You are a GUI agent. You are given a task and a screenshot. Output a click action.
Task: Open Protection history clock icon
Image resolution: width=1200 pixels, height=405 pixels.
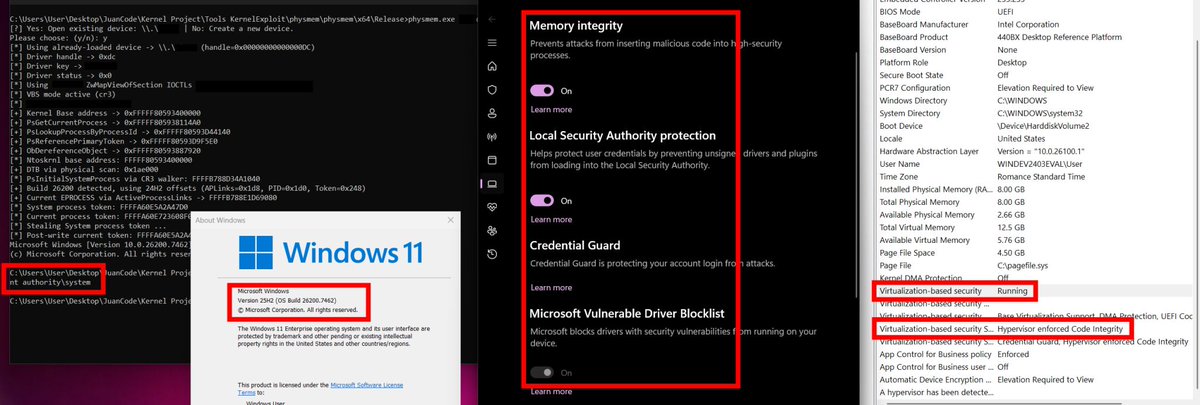491,254
